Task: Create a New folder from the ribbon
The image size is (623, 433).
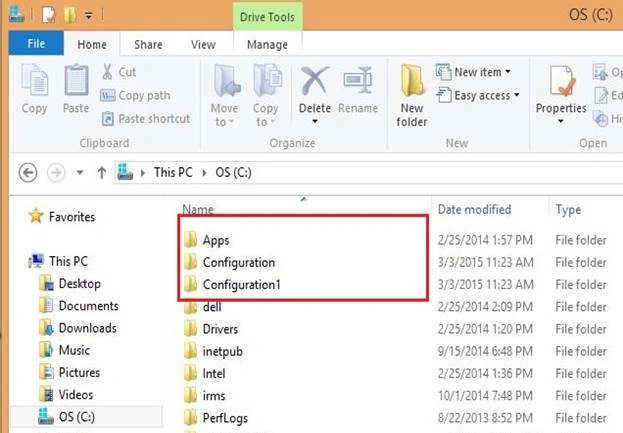Action: (x=412, y=95)
